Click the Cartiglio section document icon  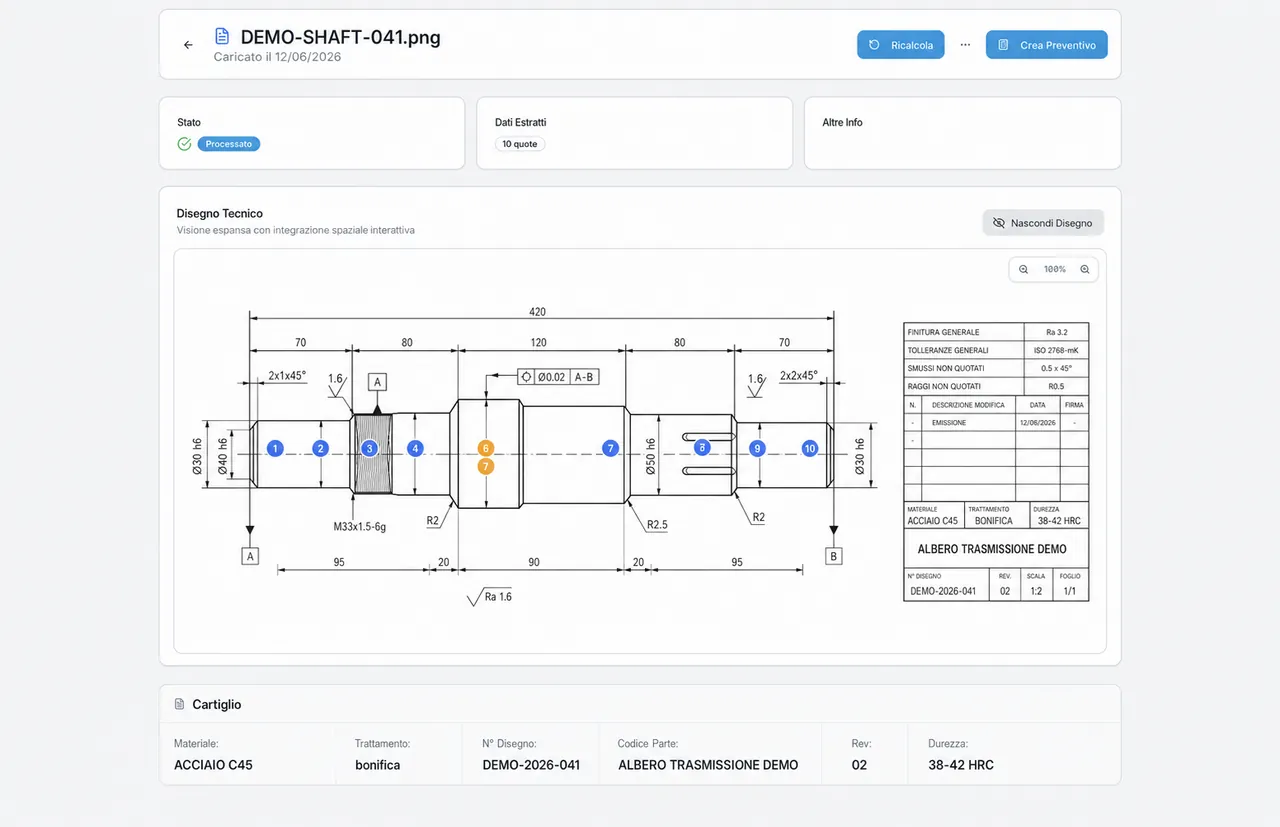179,704
